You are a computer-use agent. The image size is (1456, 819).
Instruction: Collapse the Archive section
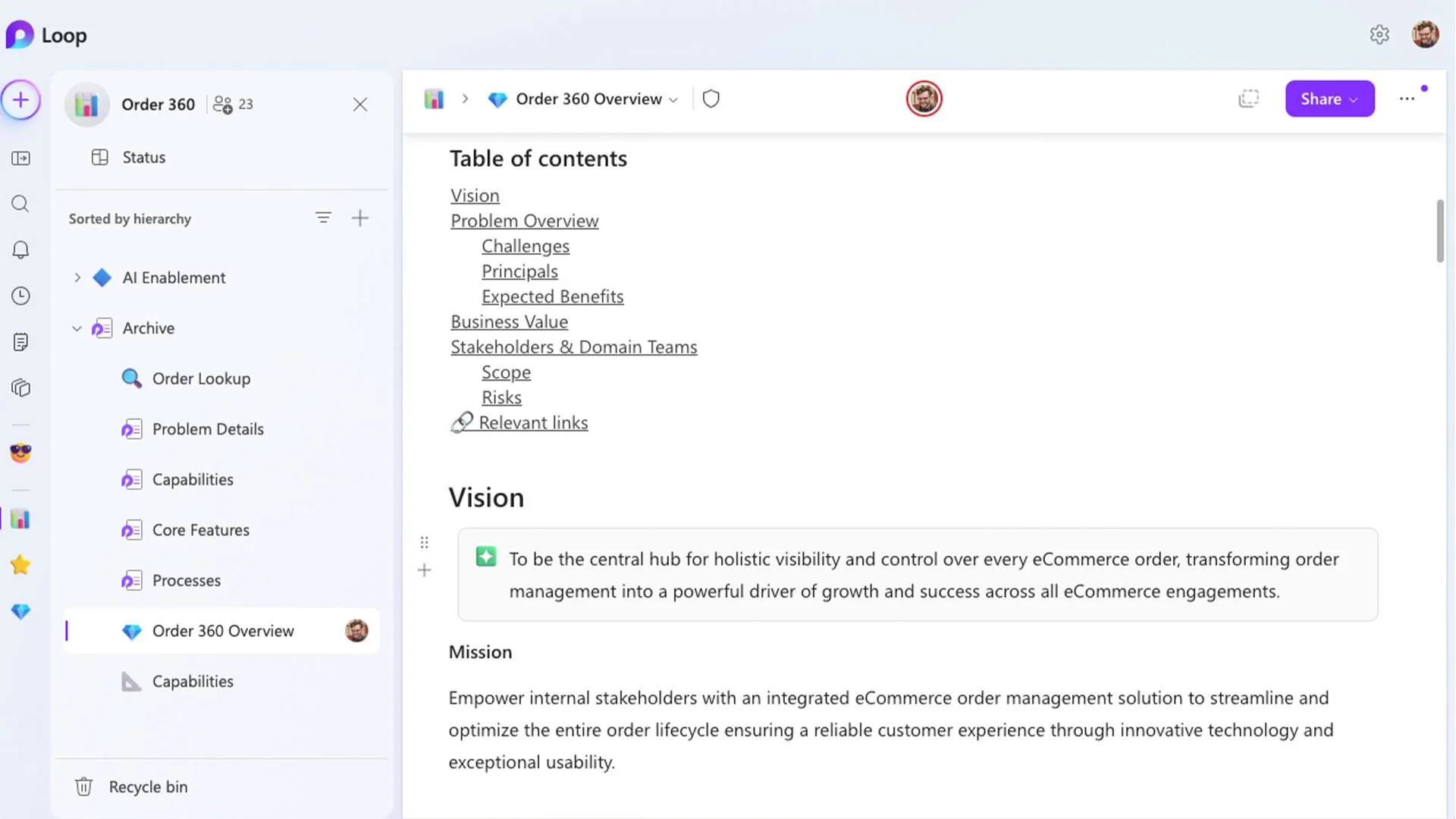click(x=77, y=328)
